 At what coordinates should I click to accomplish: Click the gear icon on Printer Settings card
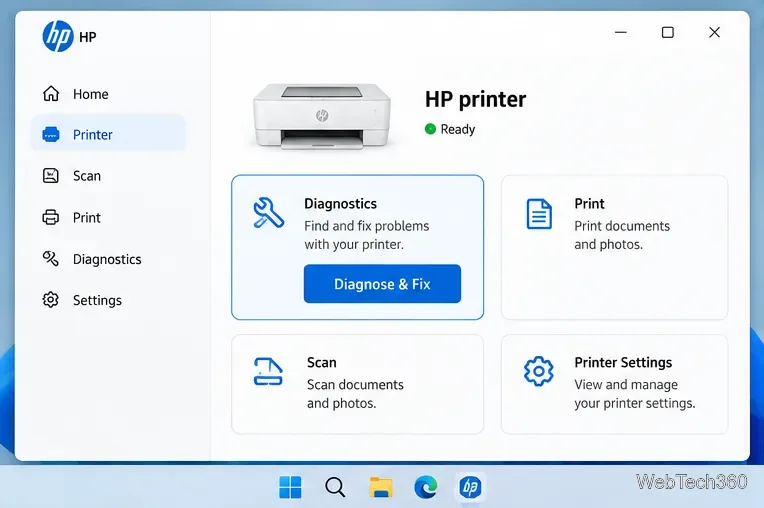[538, 371]
